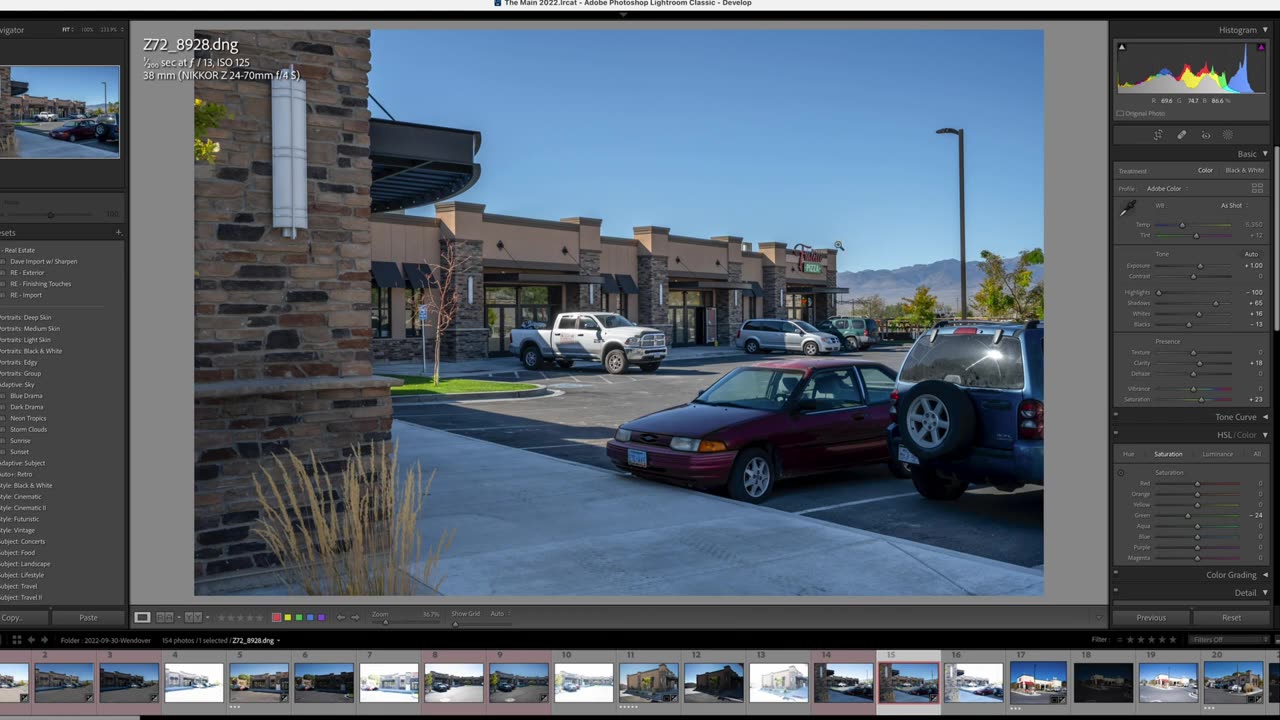Open the Filters Off dropdown
Image resolution: width=1280 pixels, height=720 pixels.
tap(1227, 640)
